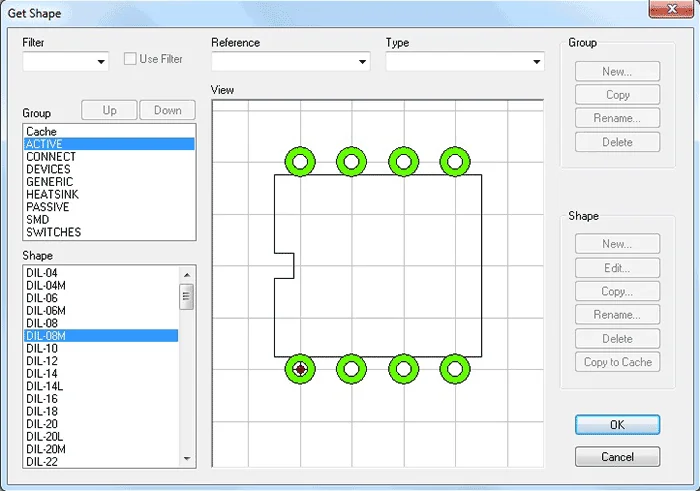This screenshot has height=491, width=700.
Task: Pick shape DIL-06M
Action: pos(101,310)
